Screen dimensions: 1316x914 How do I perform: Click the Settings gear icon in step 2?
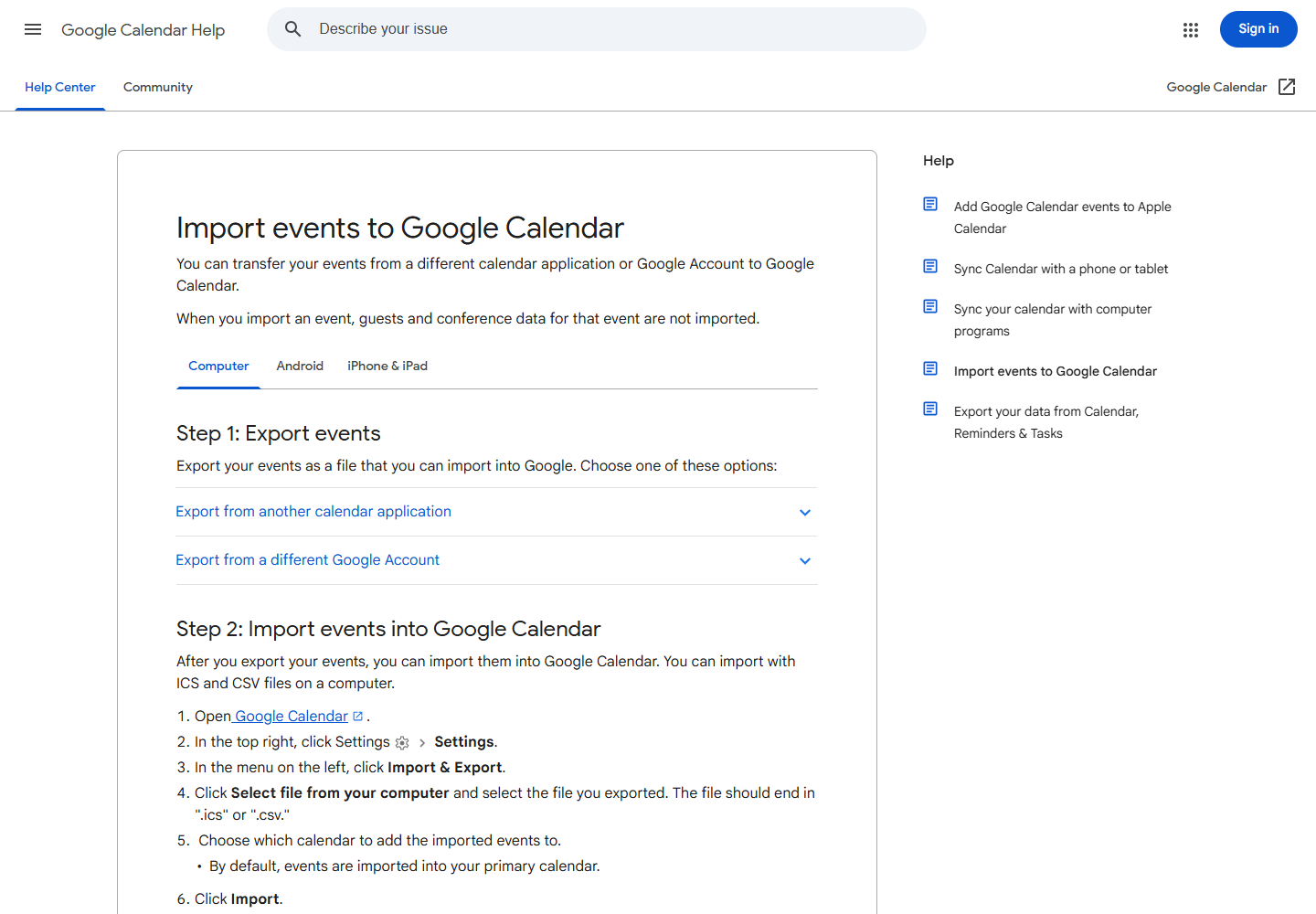pyautogui.click(x=402, y=743)
